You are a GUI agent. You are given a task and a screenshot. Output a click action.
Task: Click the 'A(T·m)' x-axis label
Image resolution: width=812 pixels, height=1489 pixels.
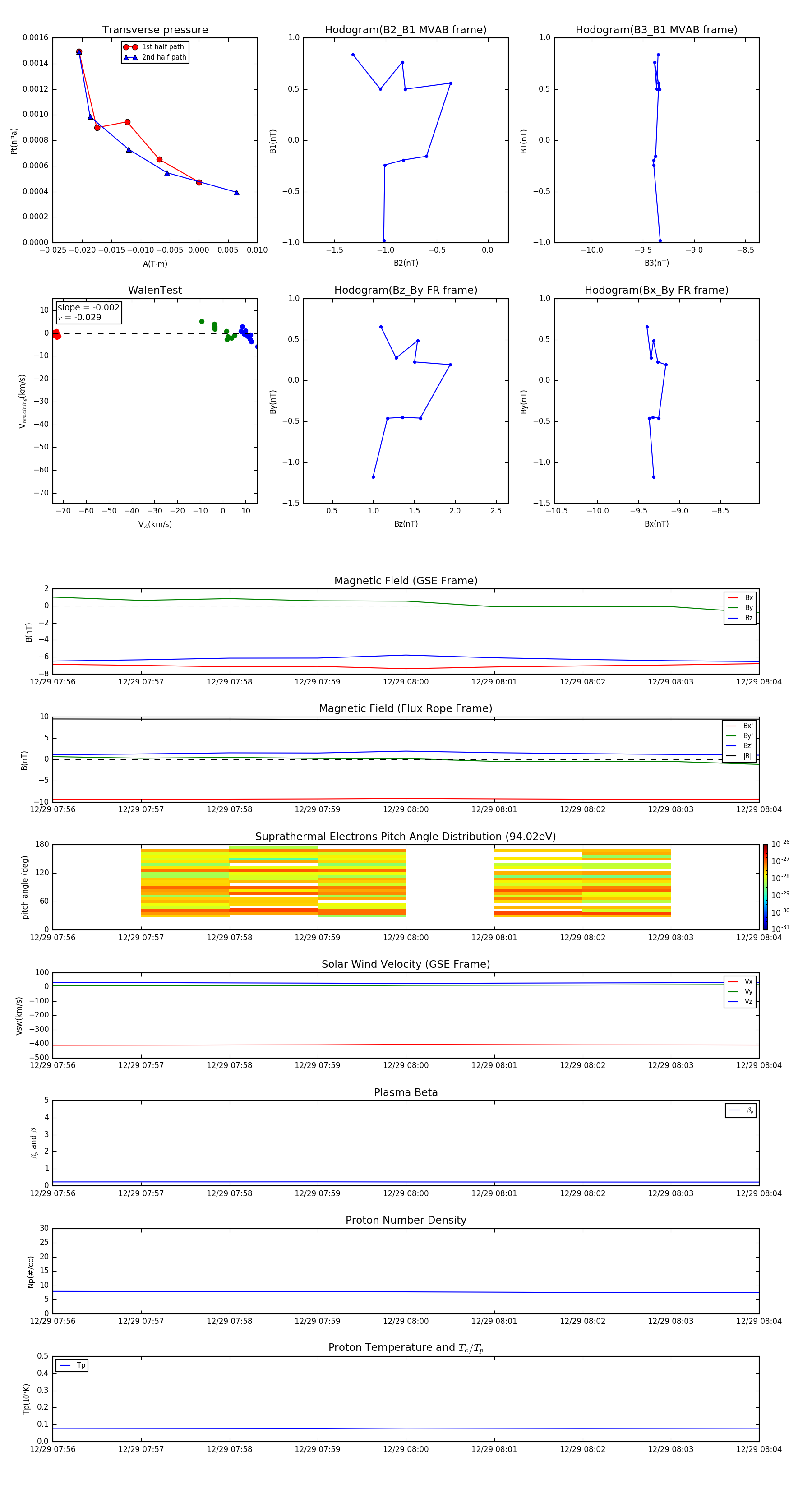(x=155, y=264)
